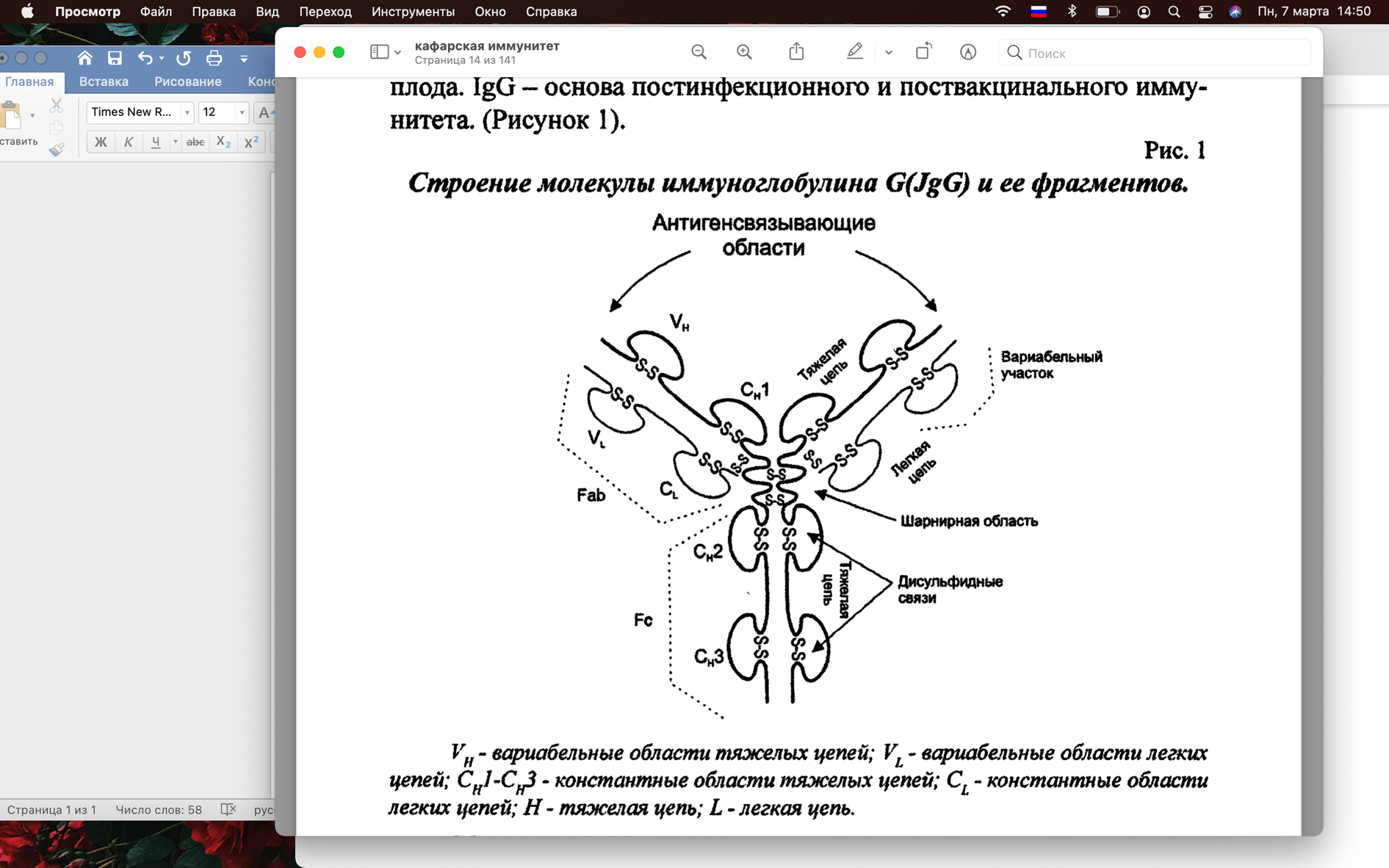Toggle bold formatting in Word
The image size is (1389, 868).
(101, 142)
